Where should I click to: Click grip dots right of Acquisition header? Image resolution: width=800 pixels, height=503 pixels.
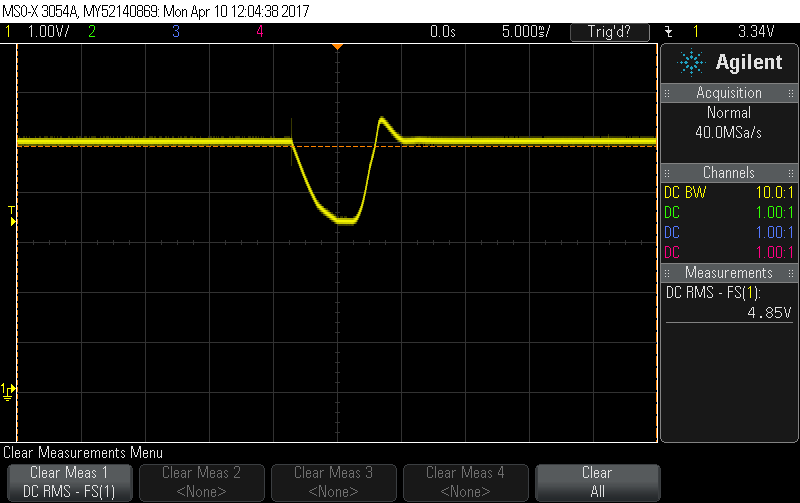tap(791, 93)
